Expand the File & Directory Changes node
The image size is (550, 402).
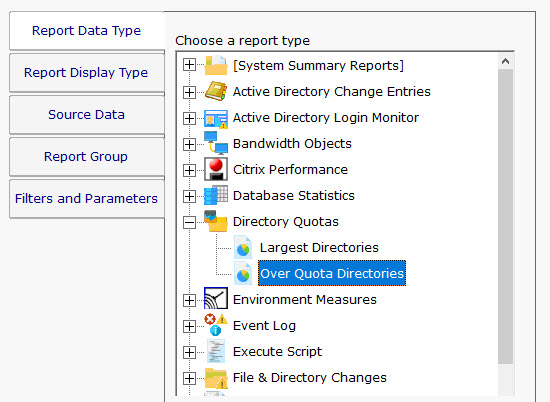[189, 378]
